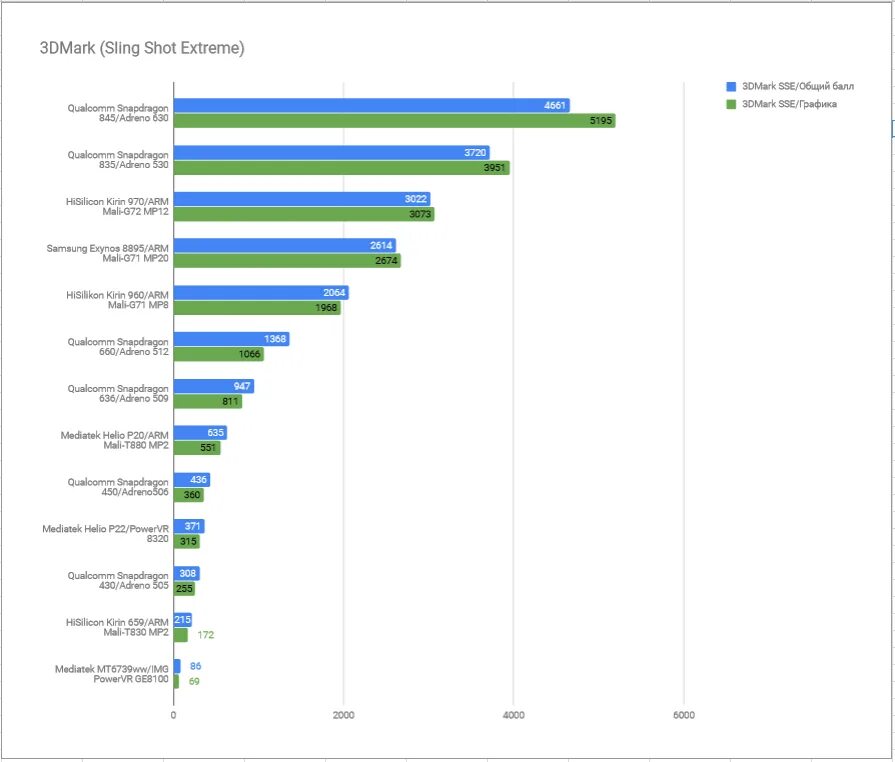
Task: Select the blue bar with value 3022
Action: (x=302, y=199)
